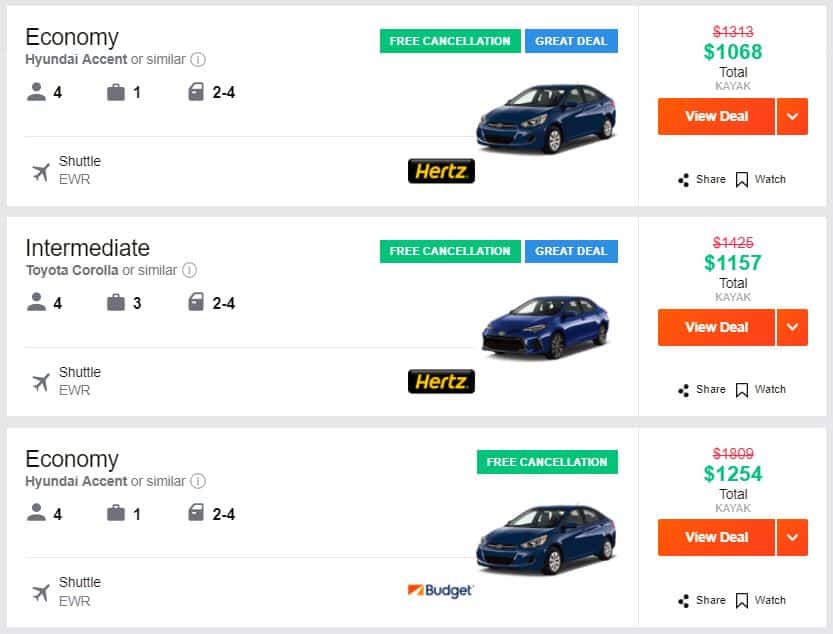Expand dropdown arrow next to $1068 View Deal

792,116
